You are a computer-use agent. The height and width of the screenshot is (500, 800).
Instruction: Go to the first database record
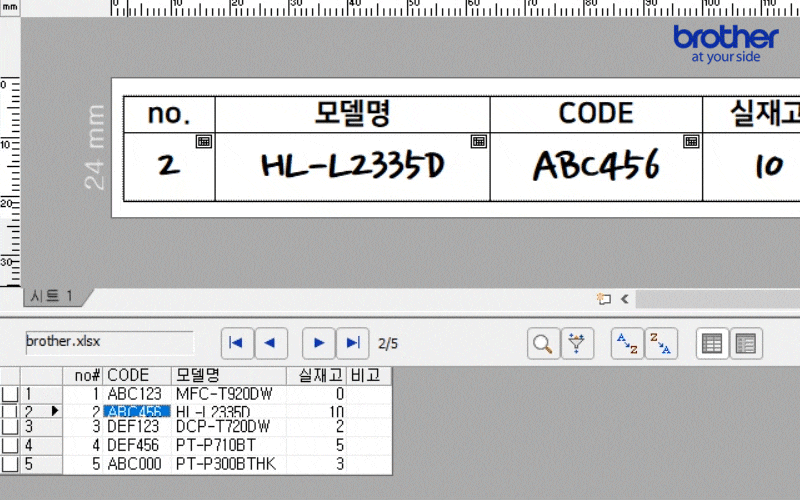pos(237,343)
